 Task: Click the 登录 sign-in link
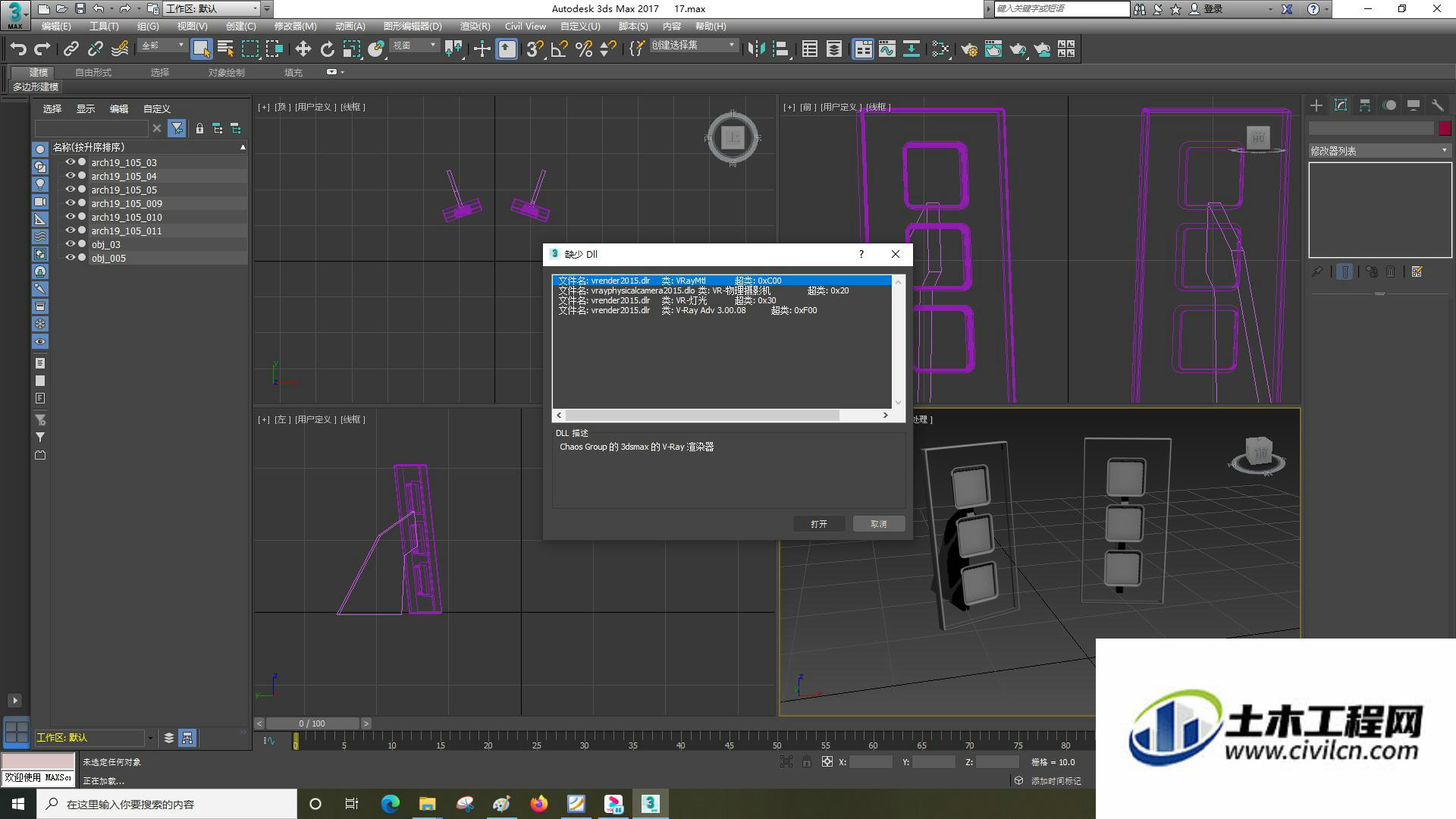(1213, 9)
